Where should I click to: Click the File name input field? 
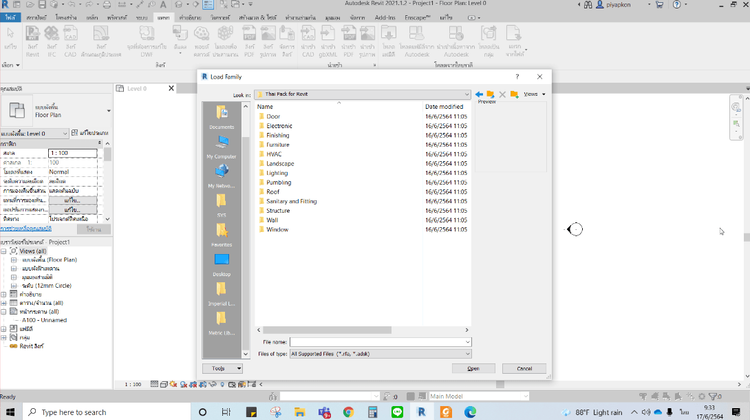click(x=380, y=342)
